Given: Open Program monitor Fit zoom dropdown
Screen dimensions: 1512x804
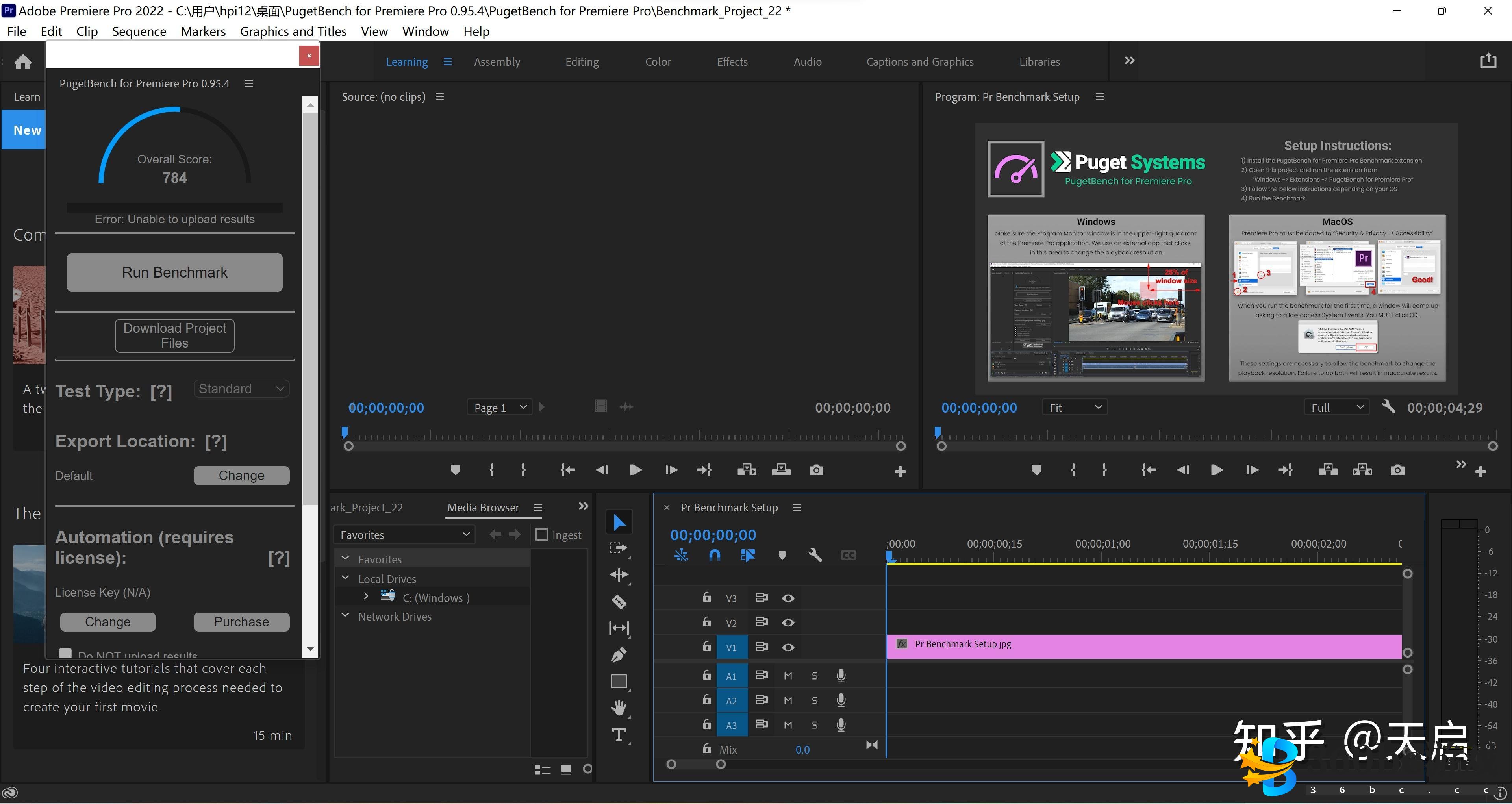Looking at the screenshot, I should [1075, 407].
